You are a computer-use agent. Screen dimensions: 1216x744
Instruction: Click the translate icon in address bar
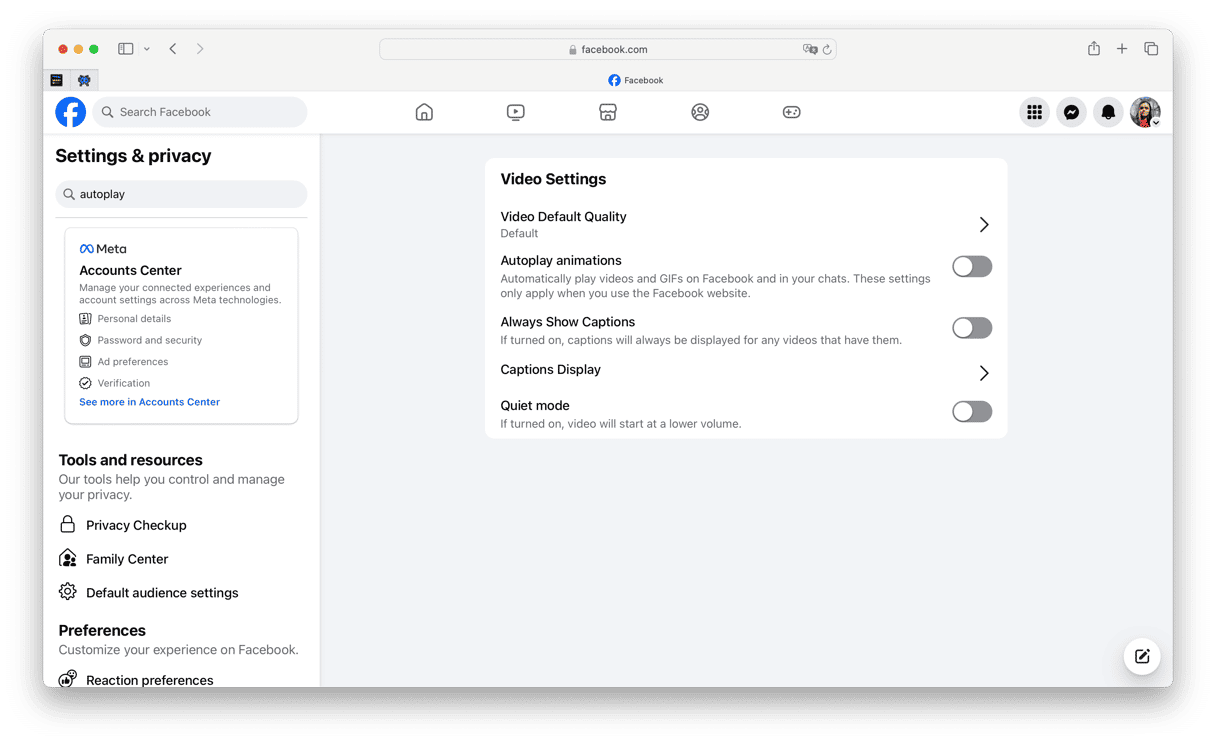click(810, 49)
